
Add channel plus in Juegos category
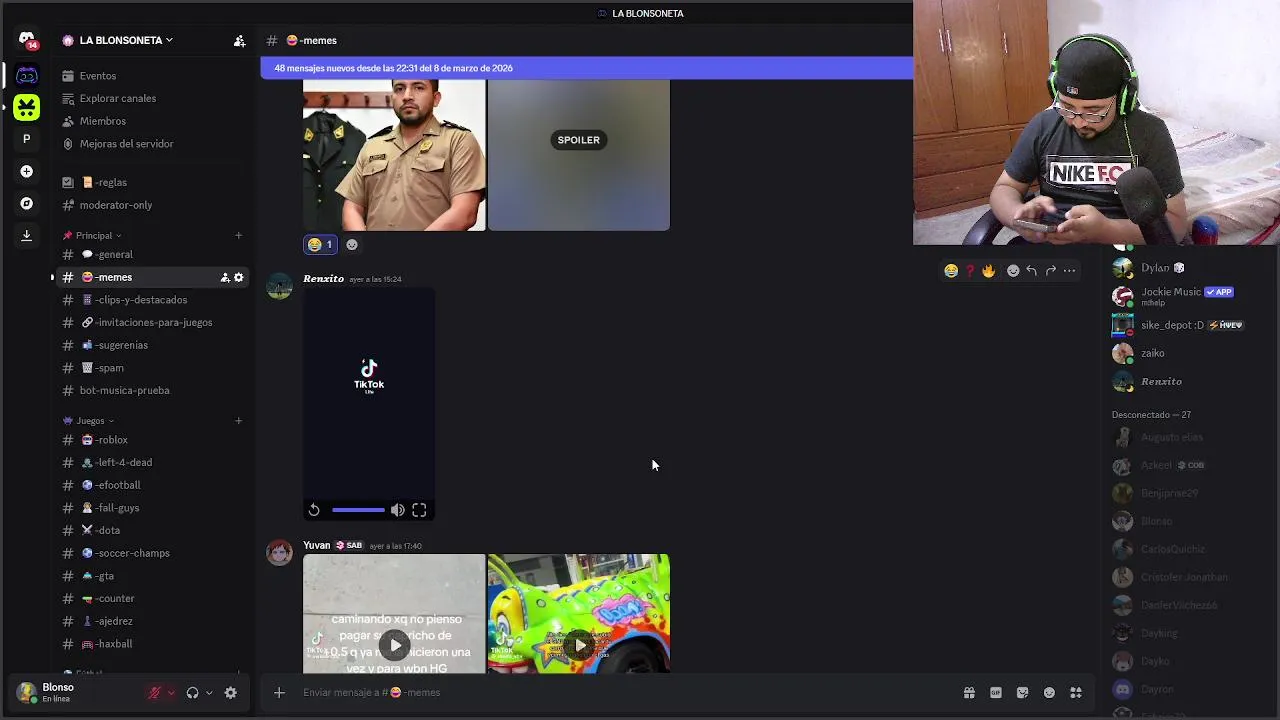(x=238, y=420)
